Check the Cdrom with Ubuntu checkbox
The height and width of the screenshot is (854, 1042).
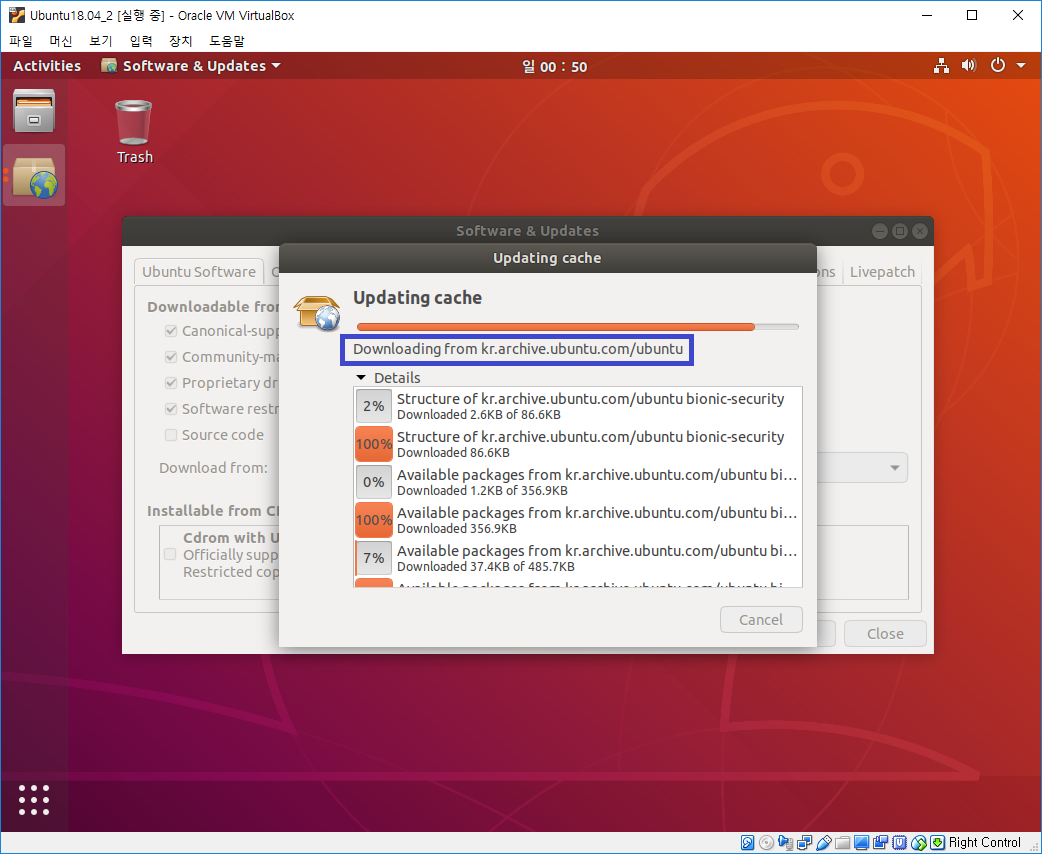(x=170, y=554)
